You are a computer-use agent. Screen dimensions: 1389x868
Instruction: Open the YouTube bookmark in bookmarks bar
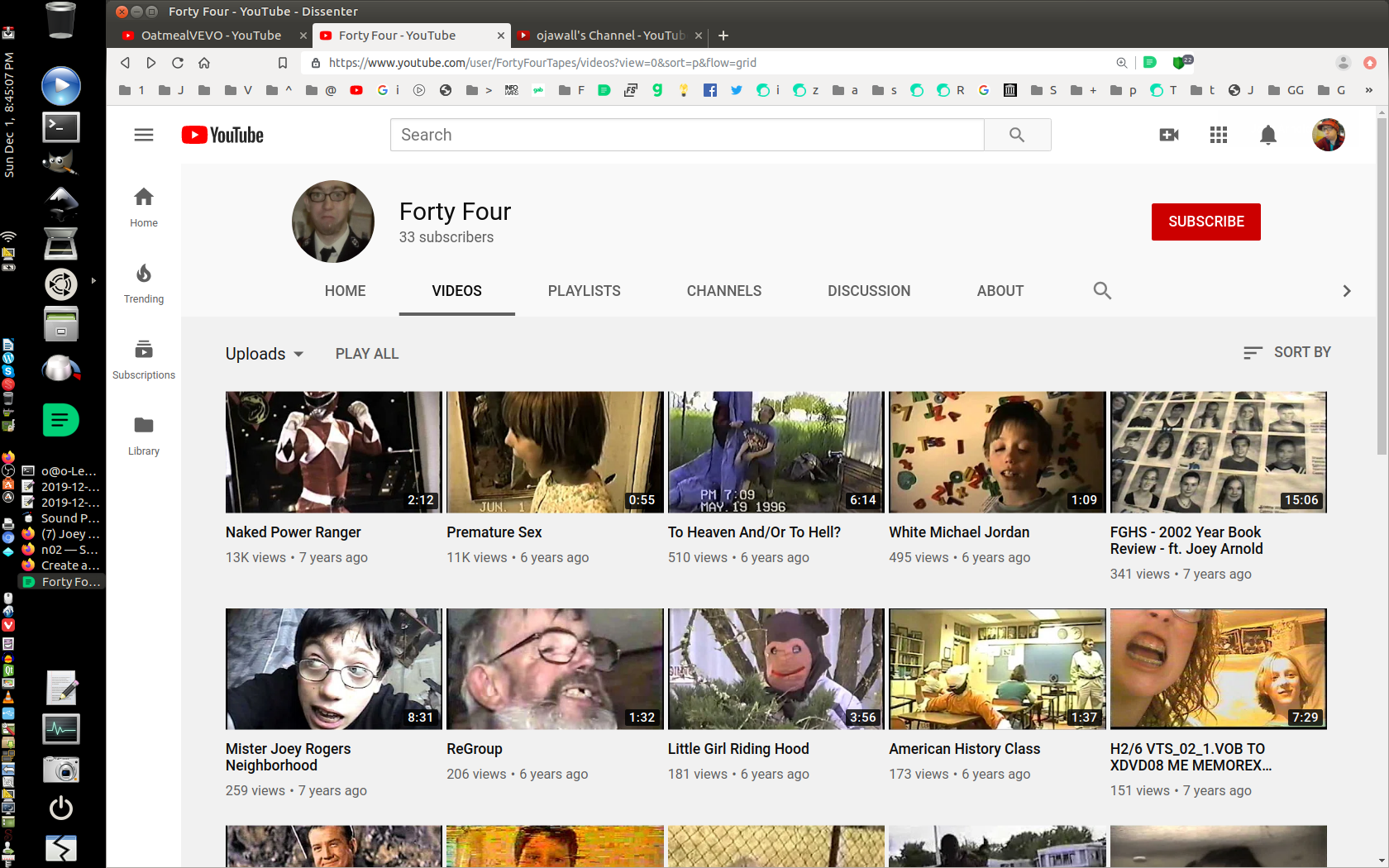click(x=356, y=90)
